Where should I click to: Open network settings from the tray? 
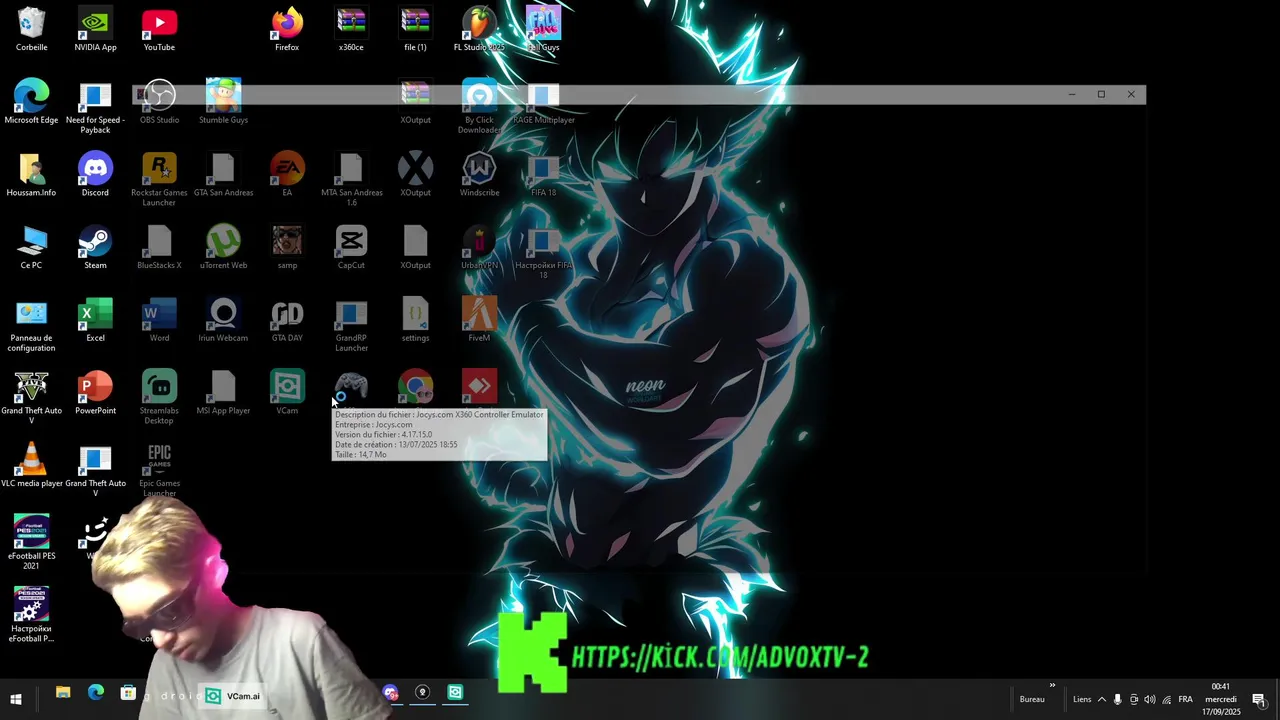point(1166,699)
